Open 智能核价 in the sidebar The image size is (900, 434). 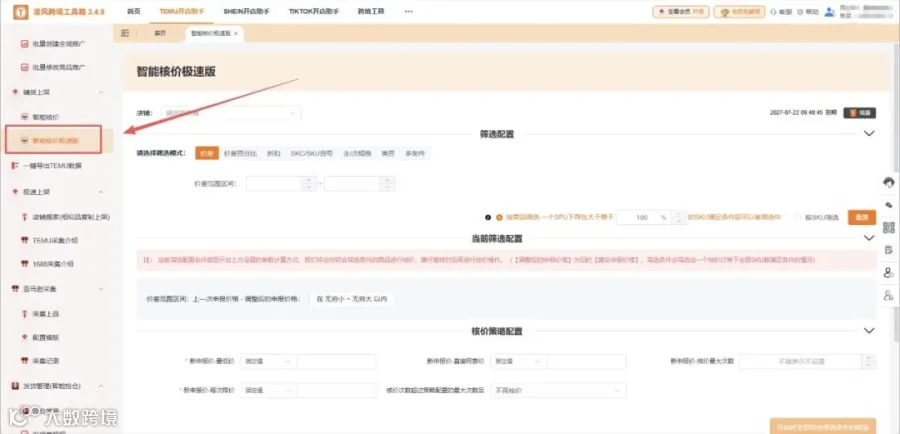[x=45, y=117]
